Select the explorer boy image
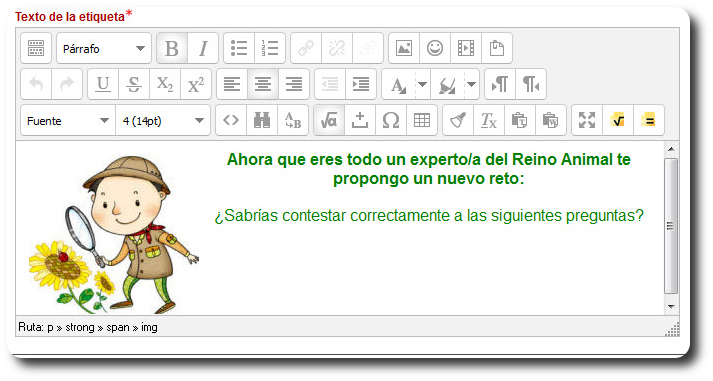The image size is (713, 381). click(114, 234)
